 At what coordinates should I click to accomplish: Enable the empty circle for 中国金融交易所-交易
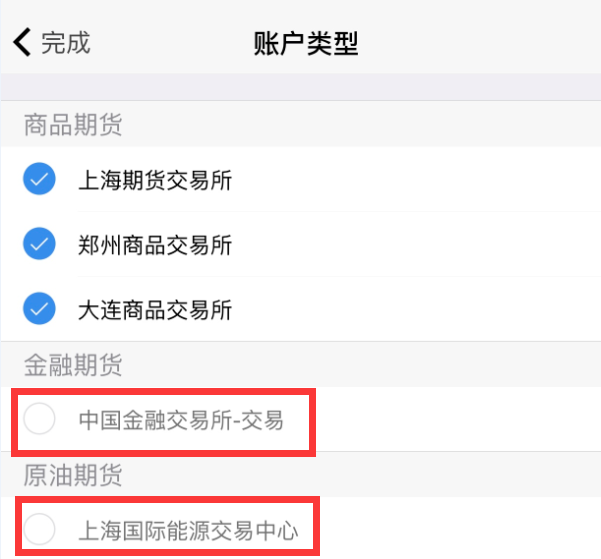point(39,420)
